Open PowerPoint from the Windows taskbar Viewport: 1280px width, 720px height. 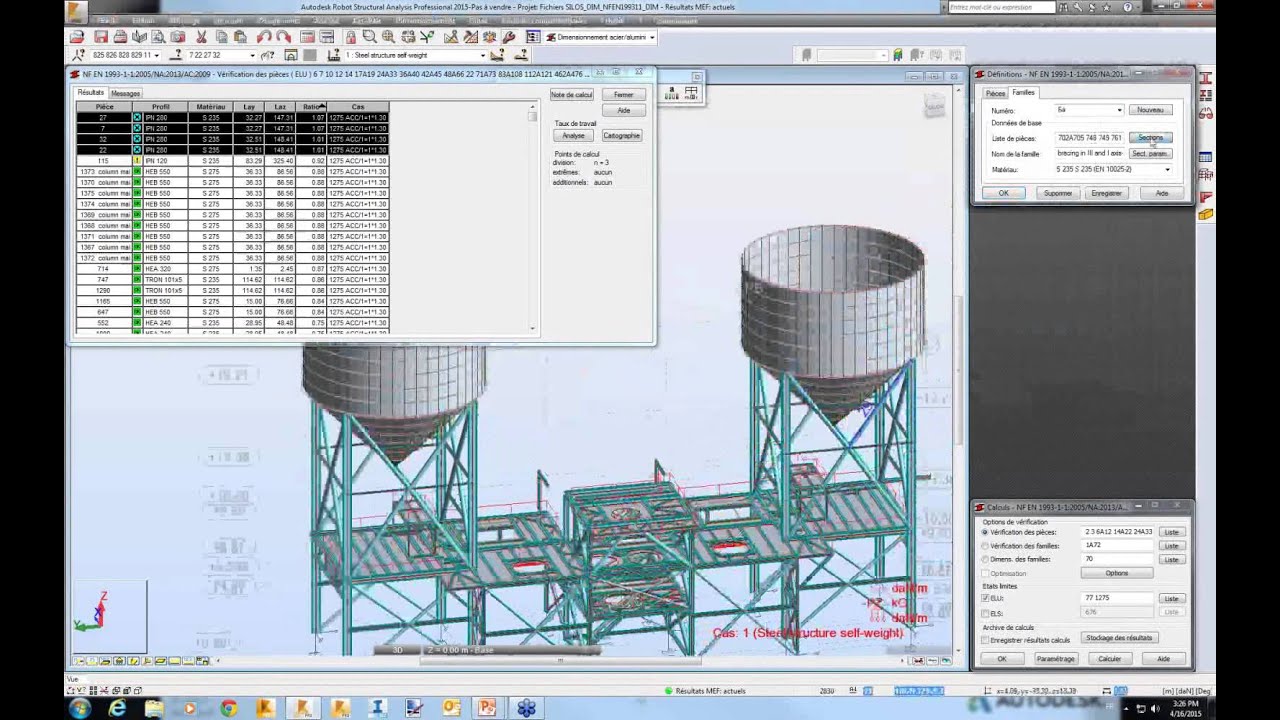pos(487,708)
